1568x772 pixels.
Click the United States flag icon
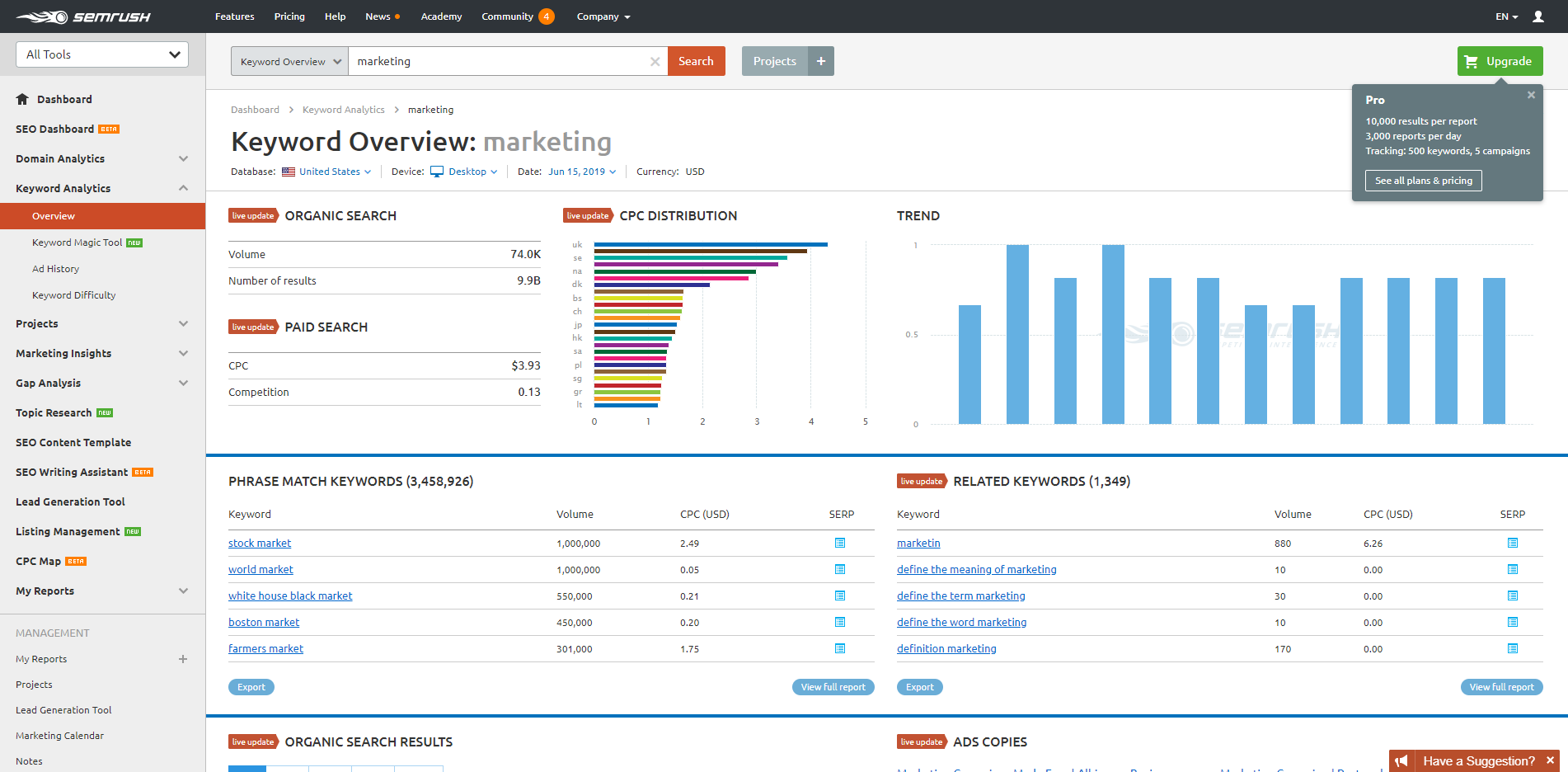pyautogui.click(x=289, y=172)
